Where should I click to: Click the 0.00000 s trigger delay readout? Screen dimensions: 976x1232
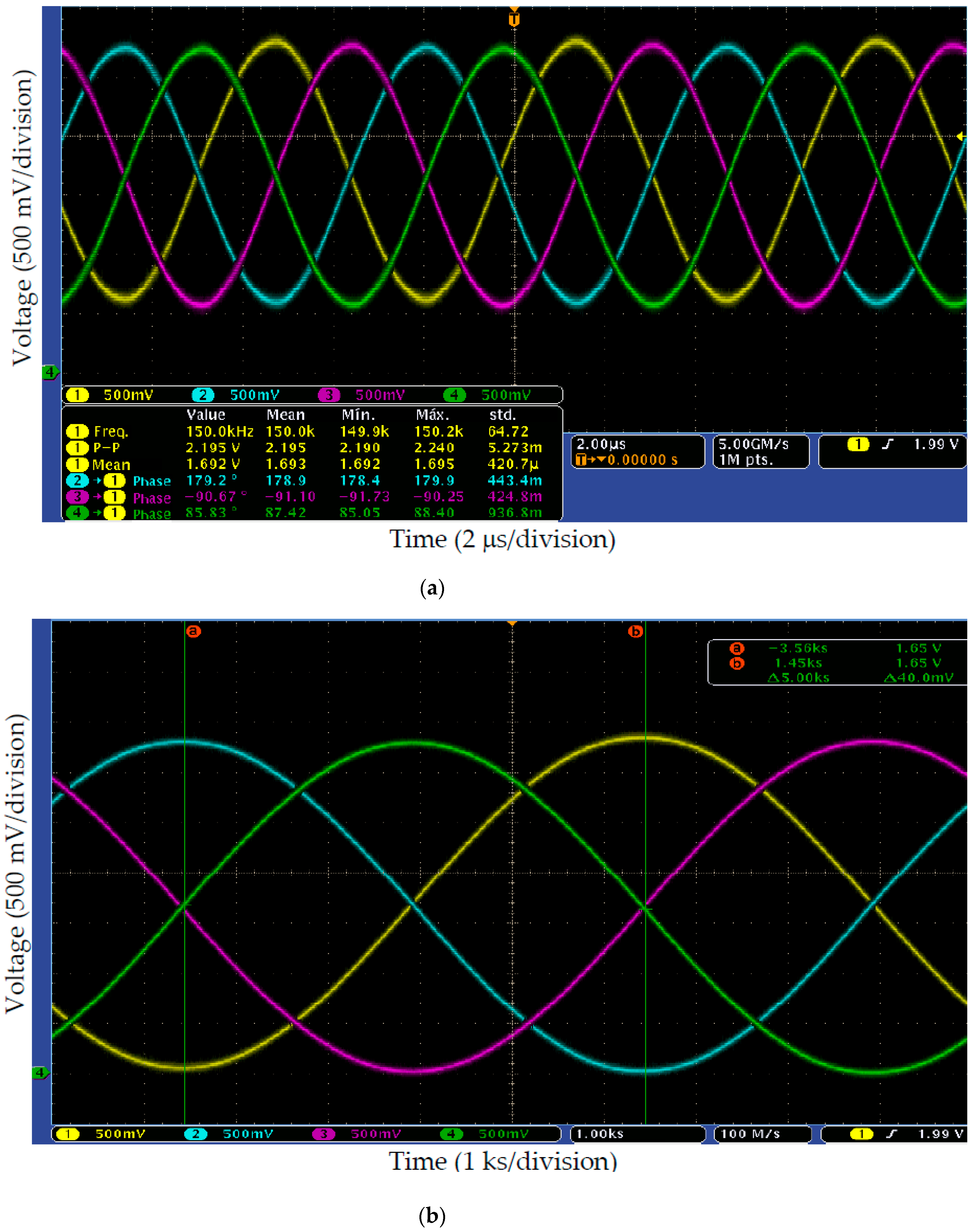click(642, 460)
